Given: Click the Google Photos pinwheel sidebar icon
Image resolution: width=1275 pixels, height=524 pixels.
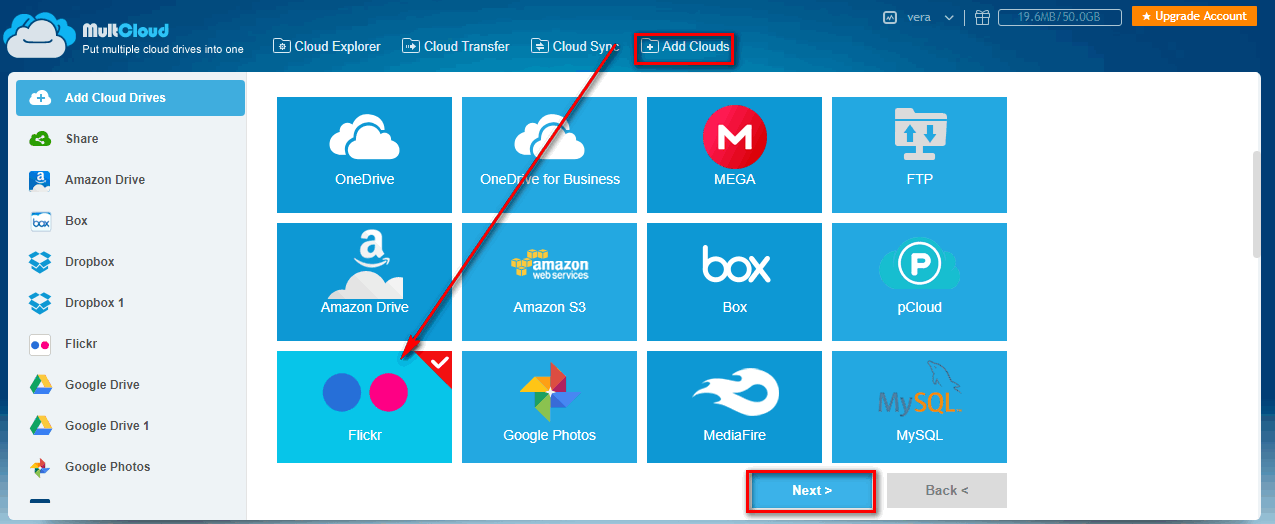Looking at the screenshot, I should coord(40,467).
